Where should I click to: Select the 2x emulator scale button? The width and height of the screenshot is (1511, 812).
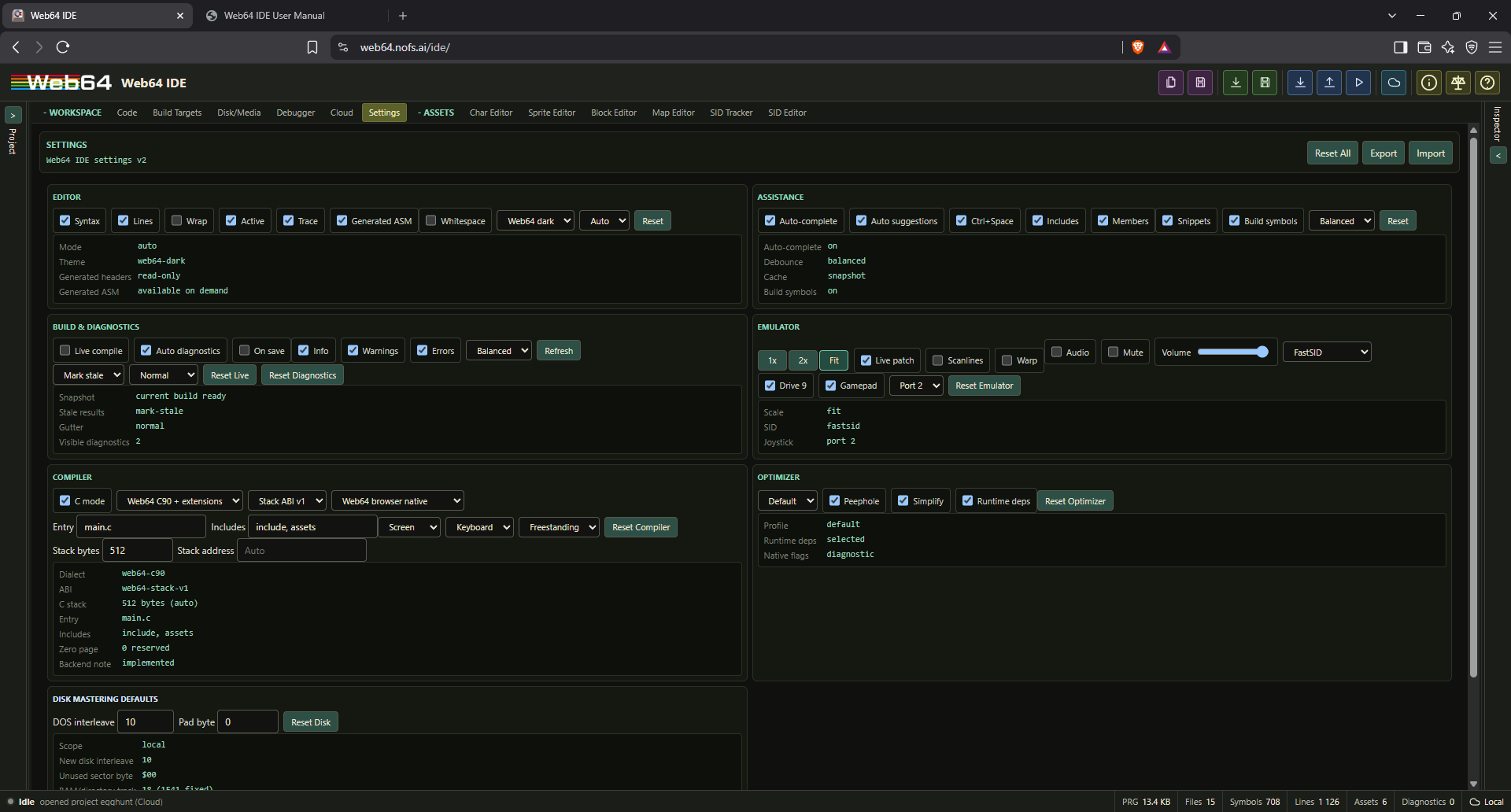[803, 360]
